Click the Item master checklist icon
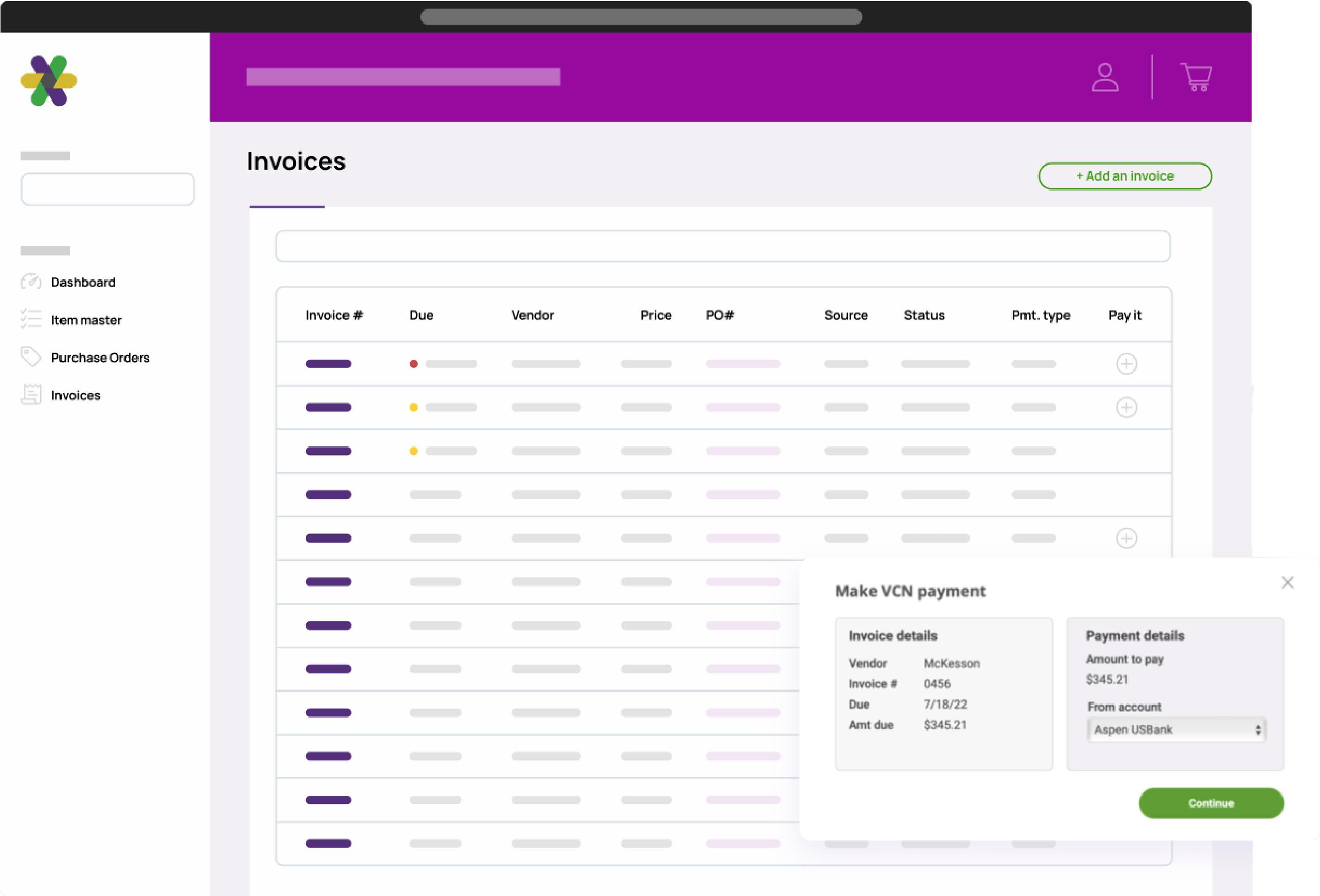 point(31,319)
